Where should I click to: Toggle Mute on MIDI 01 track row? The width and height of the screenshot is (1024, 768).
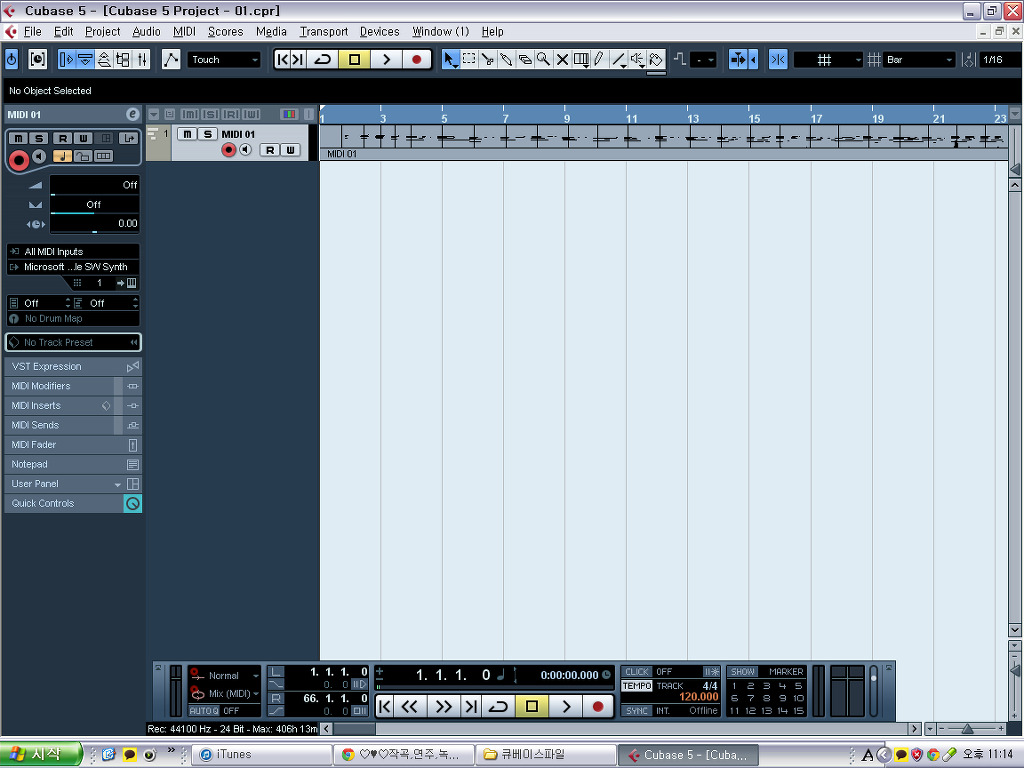187,134
